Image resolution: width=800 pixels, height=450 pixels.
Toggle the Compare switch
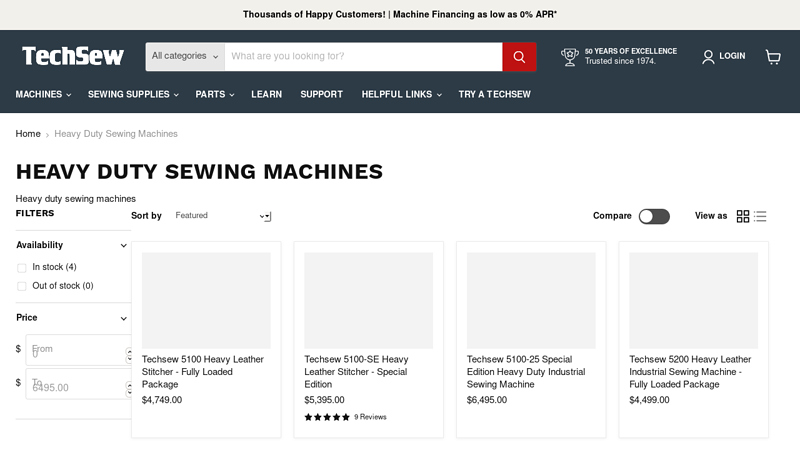(654, 216)
